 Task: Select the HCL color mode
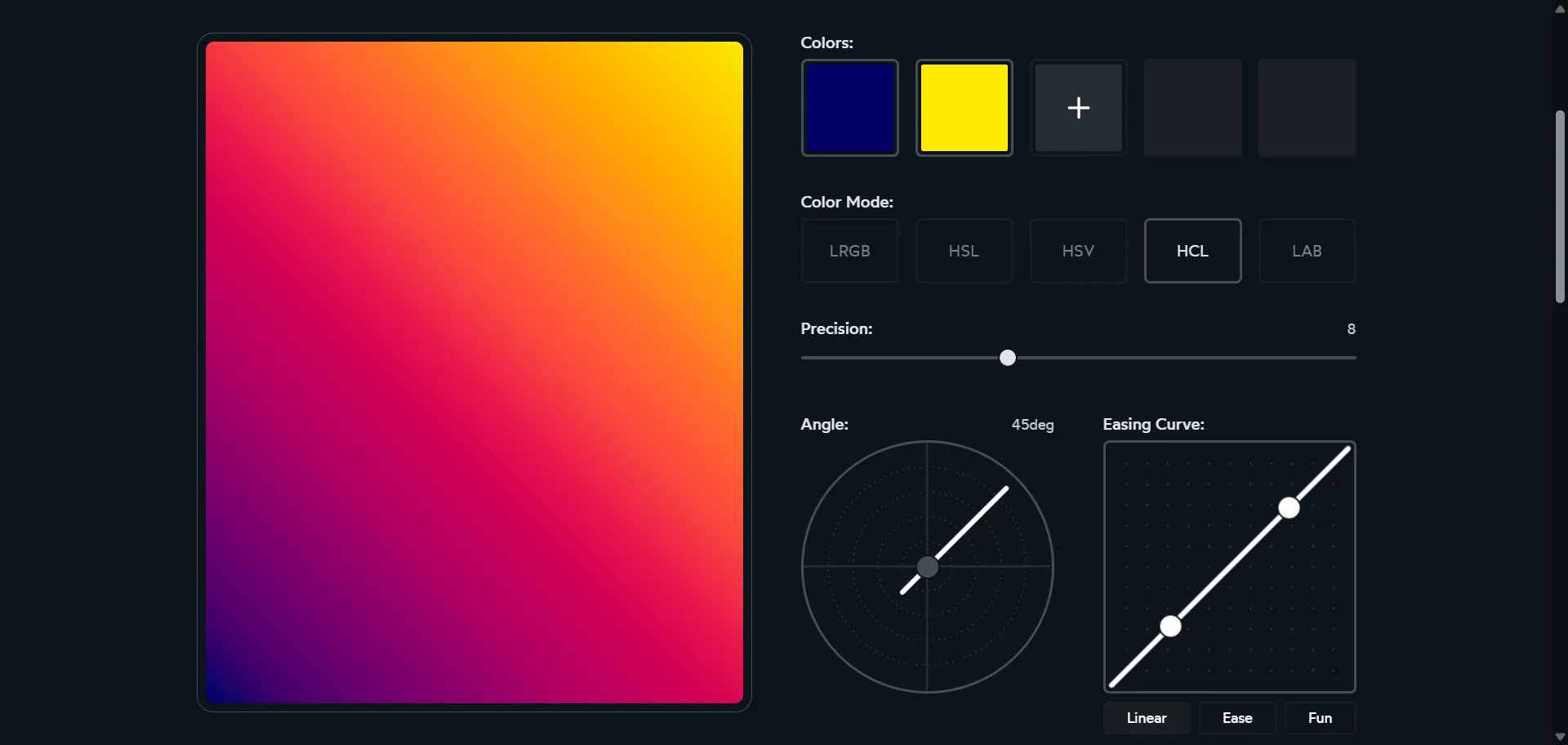1192,251
